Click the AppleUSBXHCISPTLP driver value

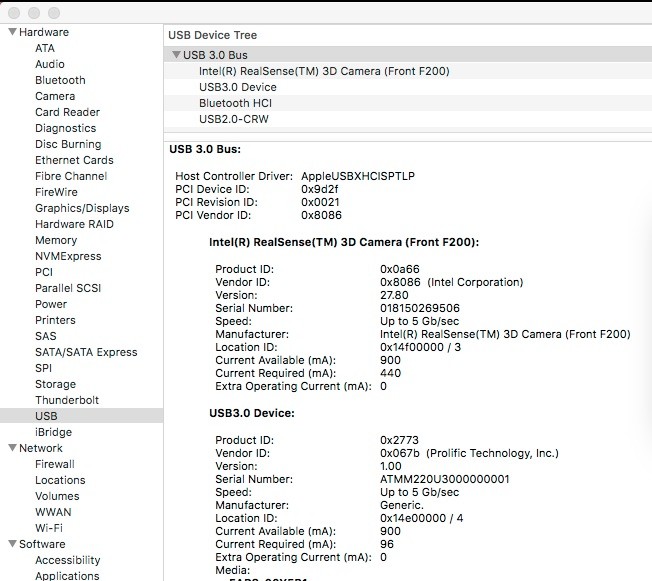point(358,176)
